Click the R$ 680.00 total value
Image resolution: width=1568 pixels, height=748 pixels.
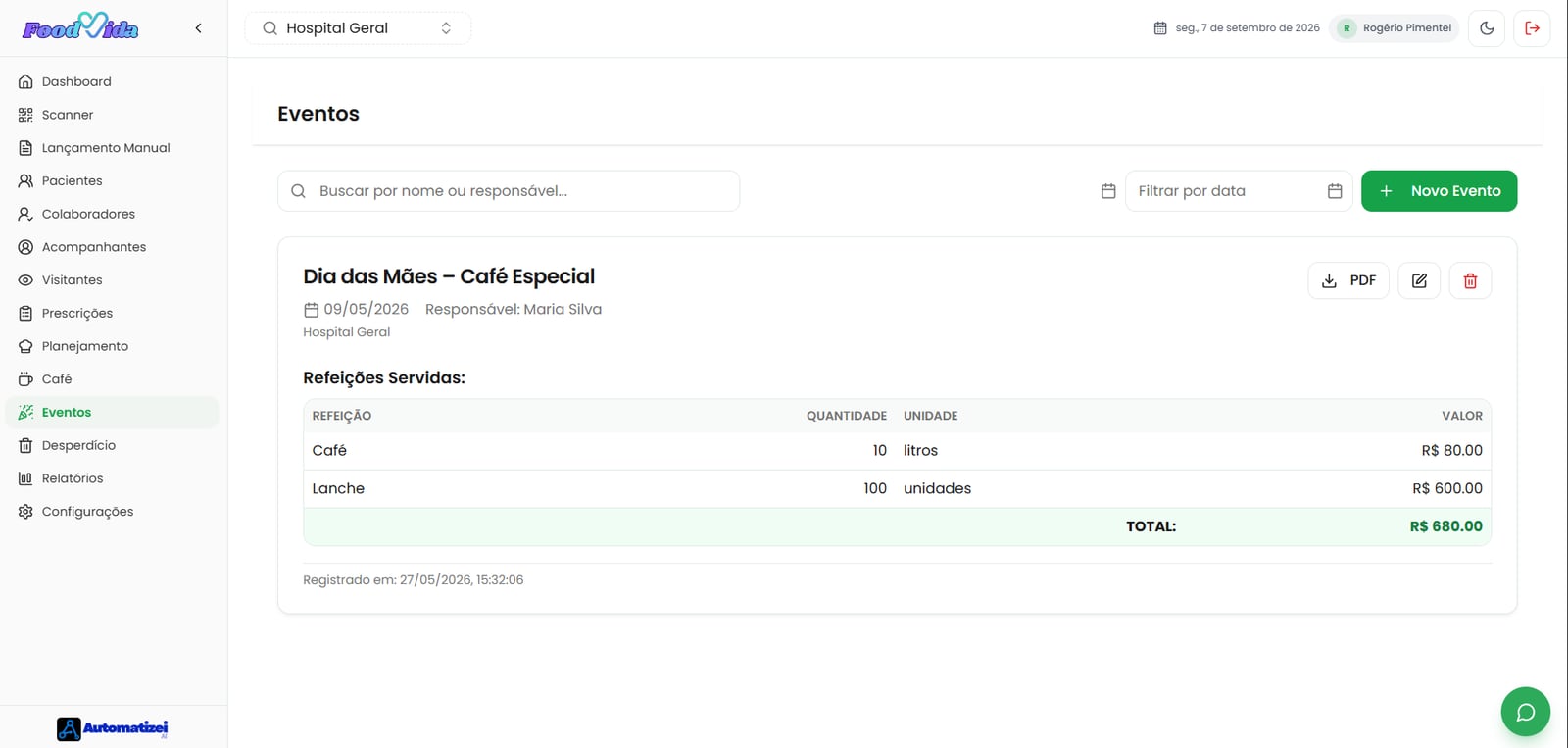(x=1445, y=526)
